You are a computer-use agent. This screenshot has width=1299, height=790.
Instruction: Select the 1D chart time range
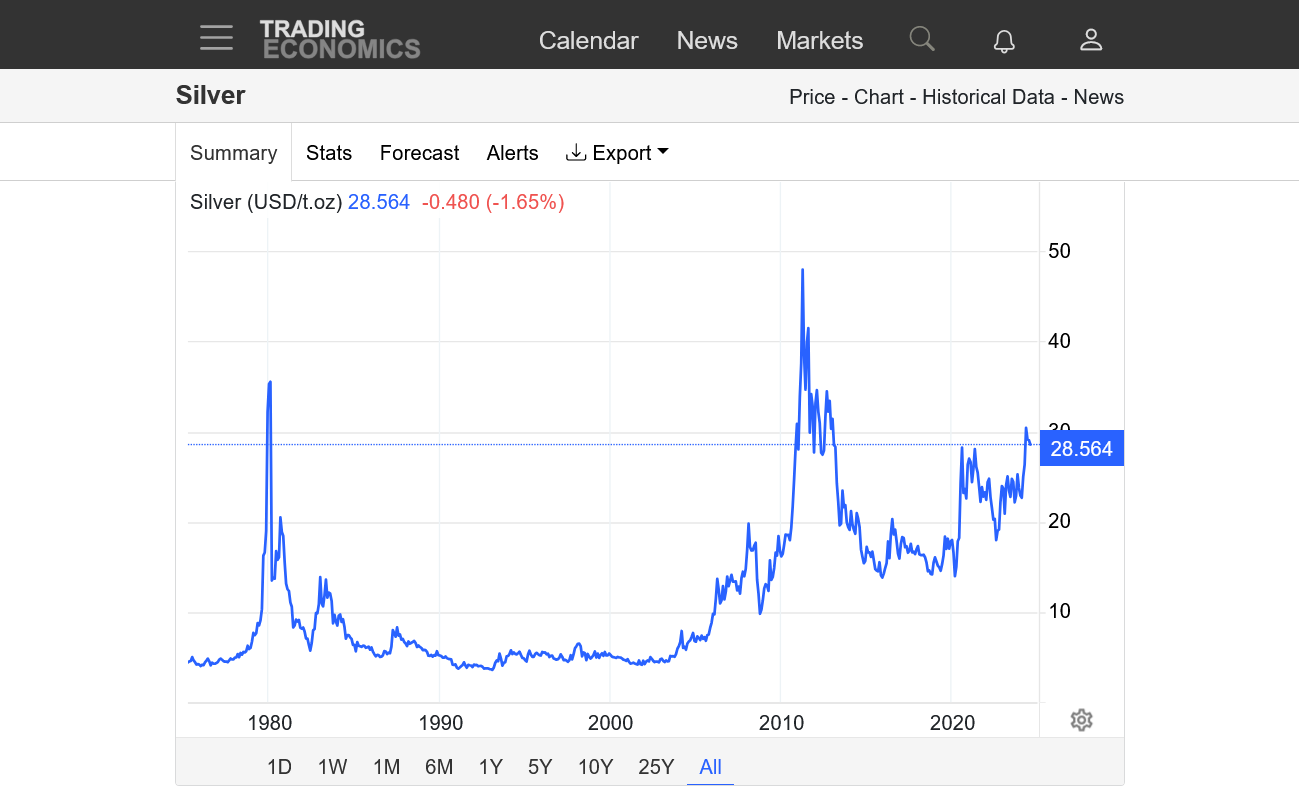(x=279, y=767)
